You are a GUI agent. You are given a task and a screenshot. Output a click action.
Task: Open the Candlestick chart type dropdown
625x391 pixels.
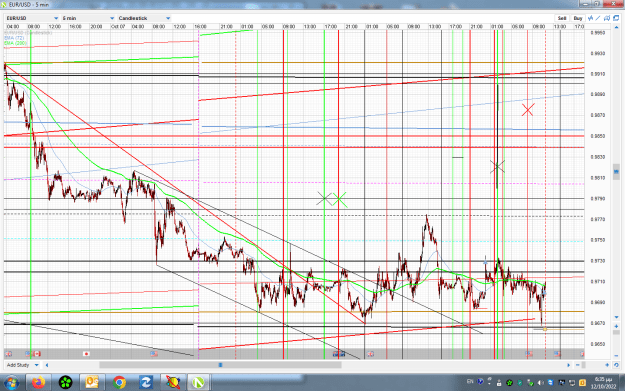point(144,18)
